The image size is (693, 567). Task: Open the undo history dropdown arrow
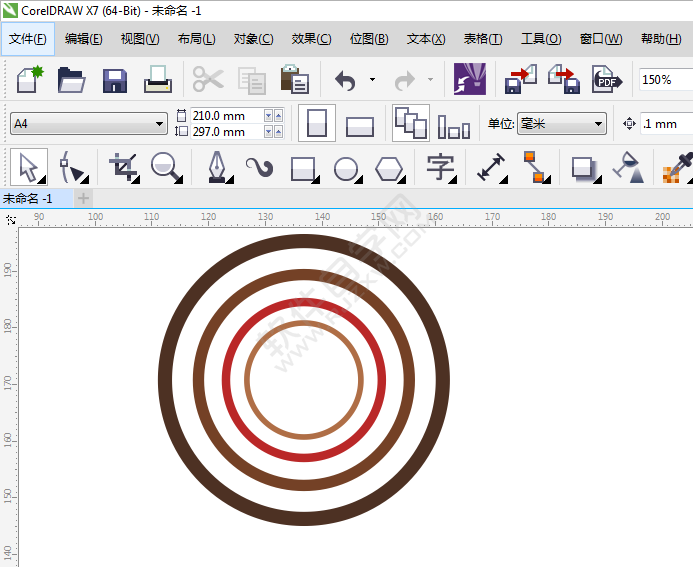(x=372, y=79)
